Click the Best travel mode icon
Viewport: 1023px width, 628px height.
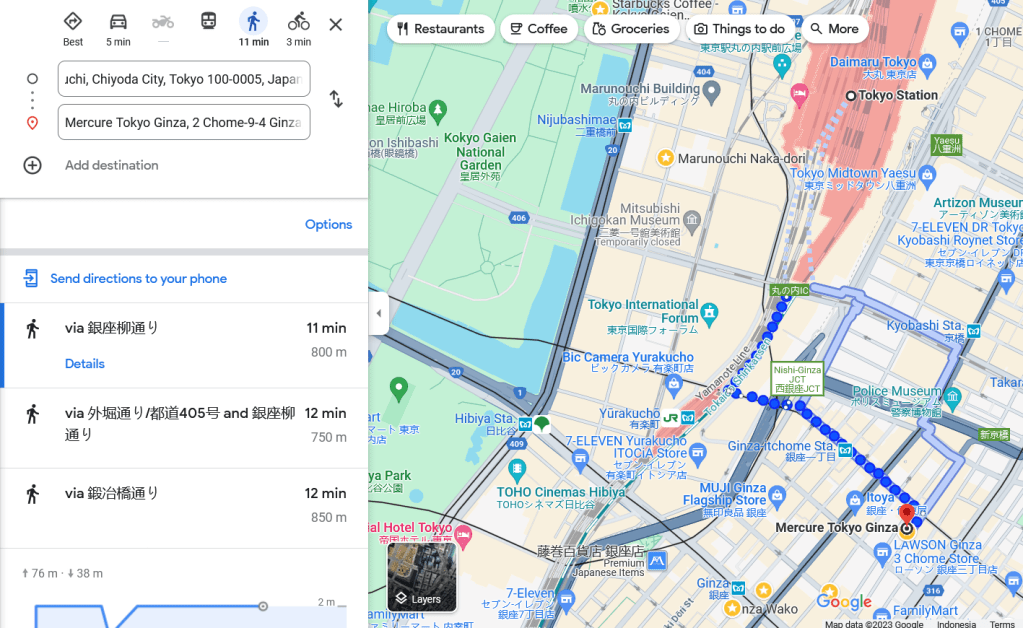(73, 22)
